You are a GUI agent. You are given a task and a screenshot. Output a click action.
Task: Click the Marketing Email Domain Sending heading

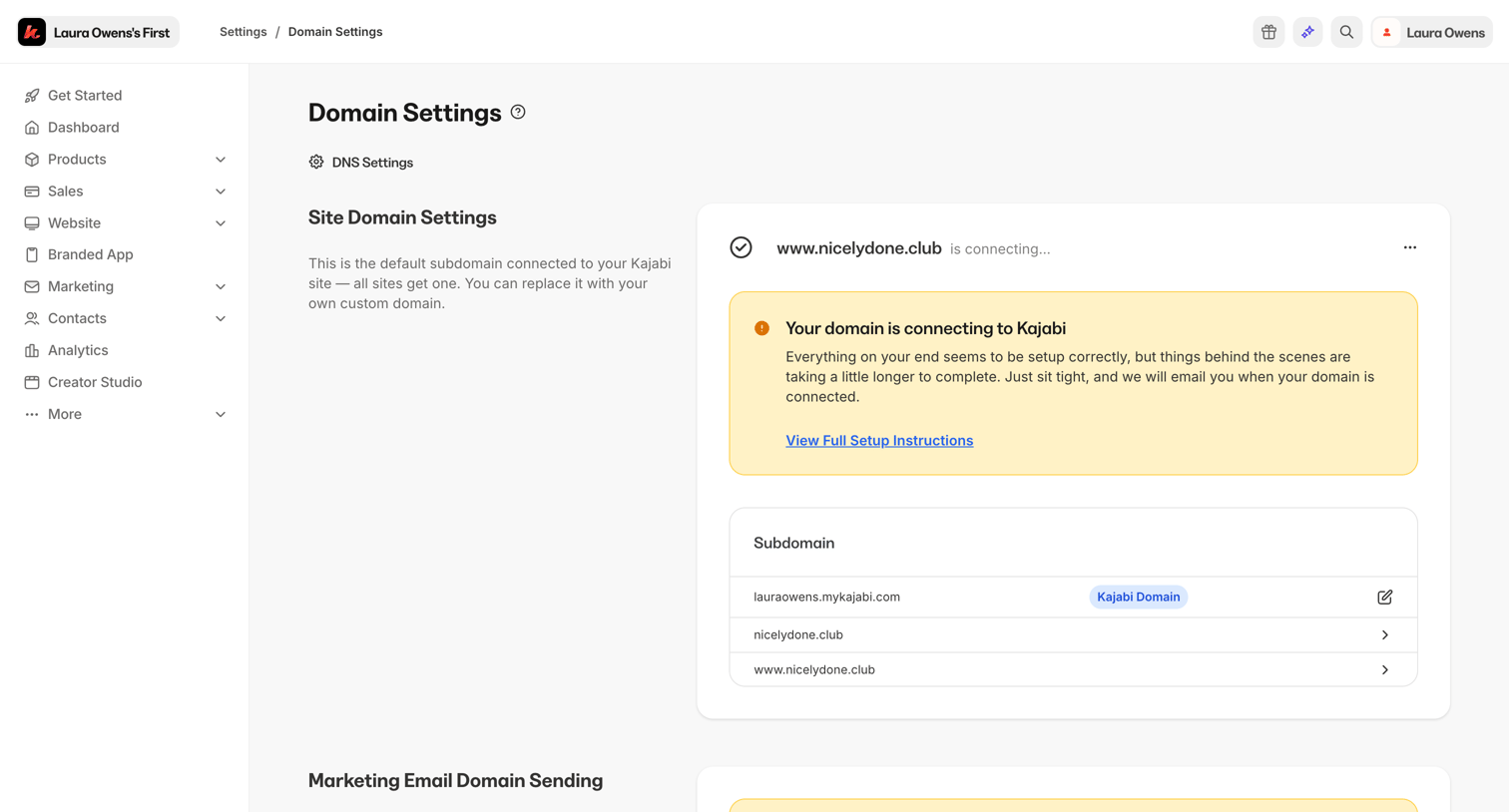pyautogui.click(x=455, y=780)
